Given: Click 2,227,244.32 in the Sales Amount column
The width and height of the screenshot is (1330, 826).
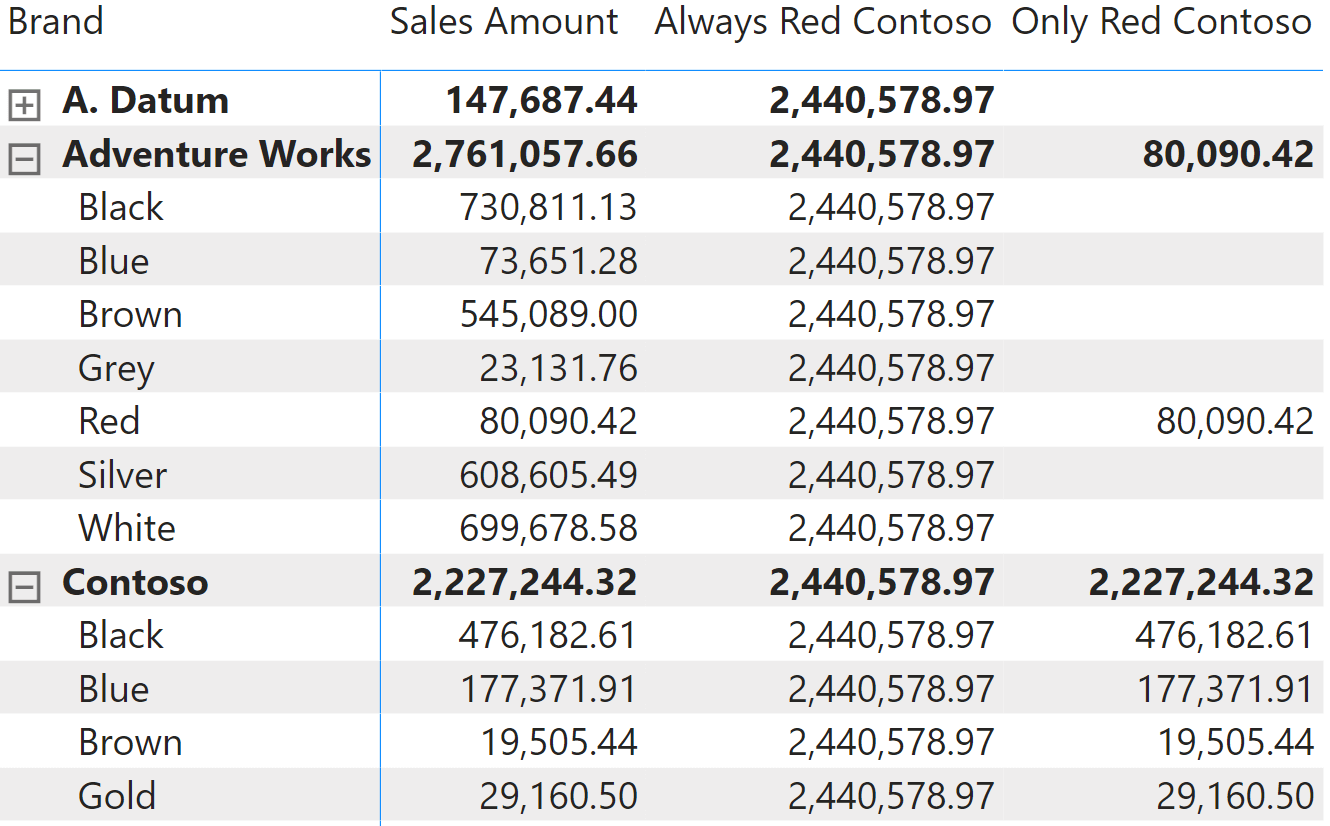Looking at the screenshot, I should pos(525,582).
